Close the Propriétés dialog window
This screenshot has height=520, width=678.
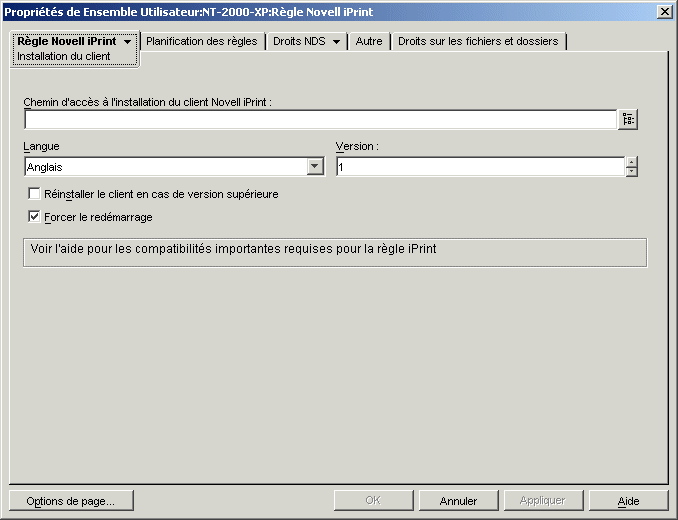(x=664, y=12)
